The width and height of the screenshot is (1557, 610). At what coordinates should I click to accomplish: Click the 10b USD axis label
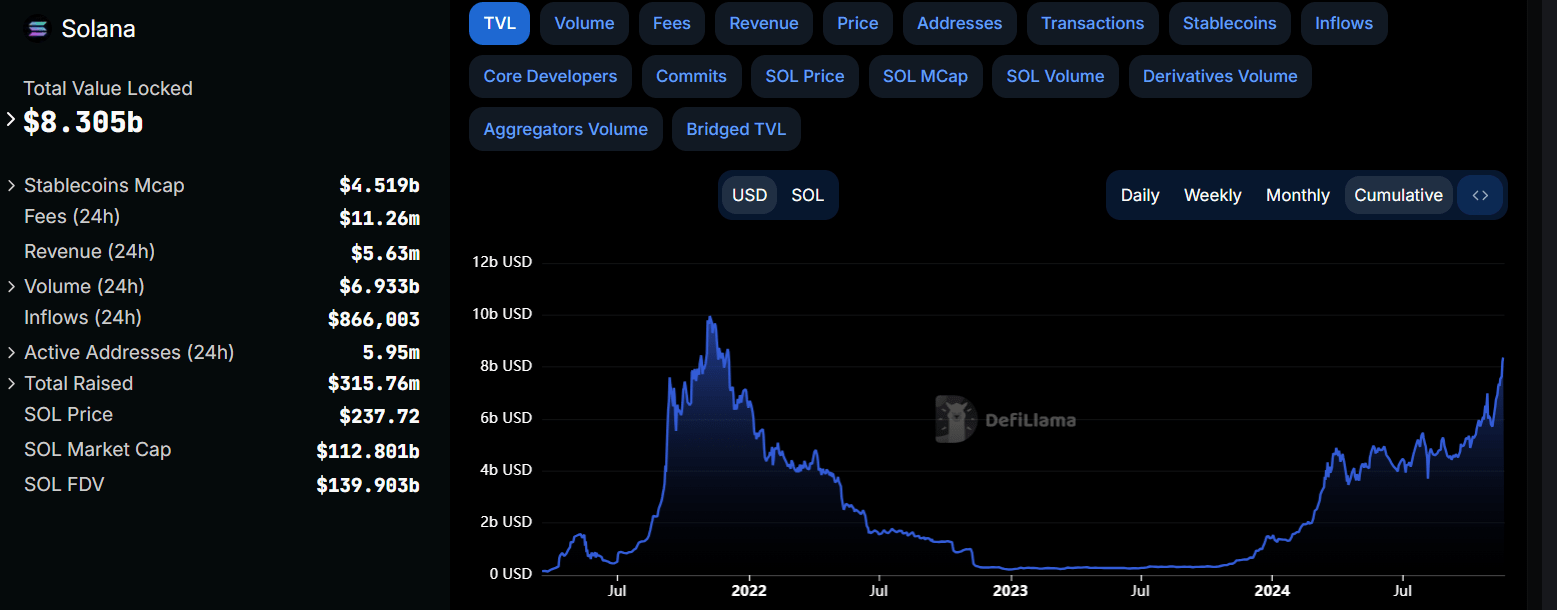click(502, 314)
